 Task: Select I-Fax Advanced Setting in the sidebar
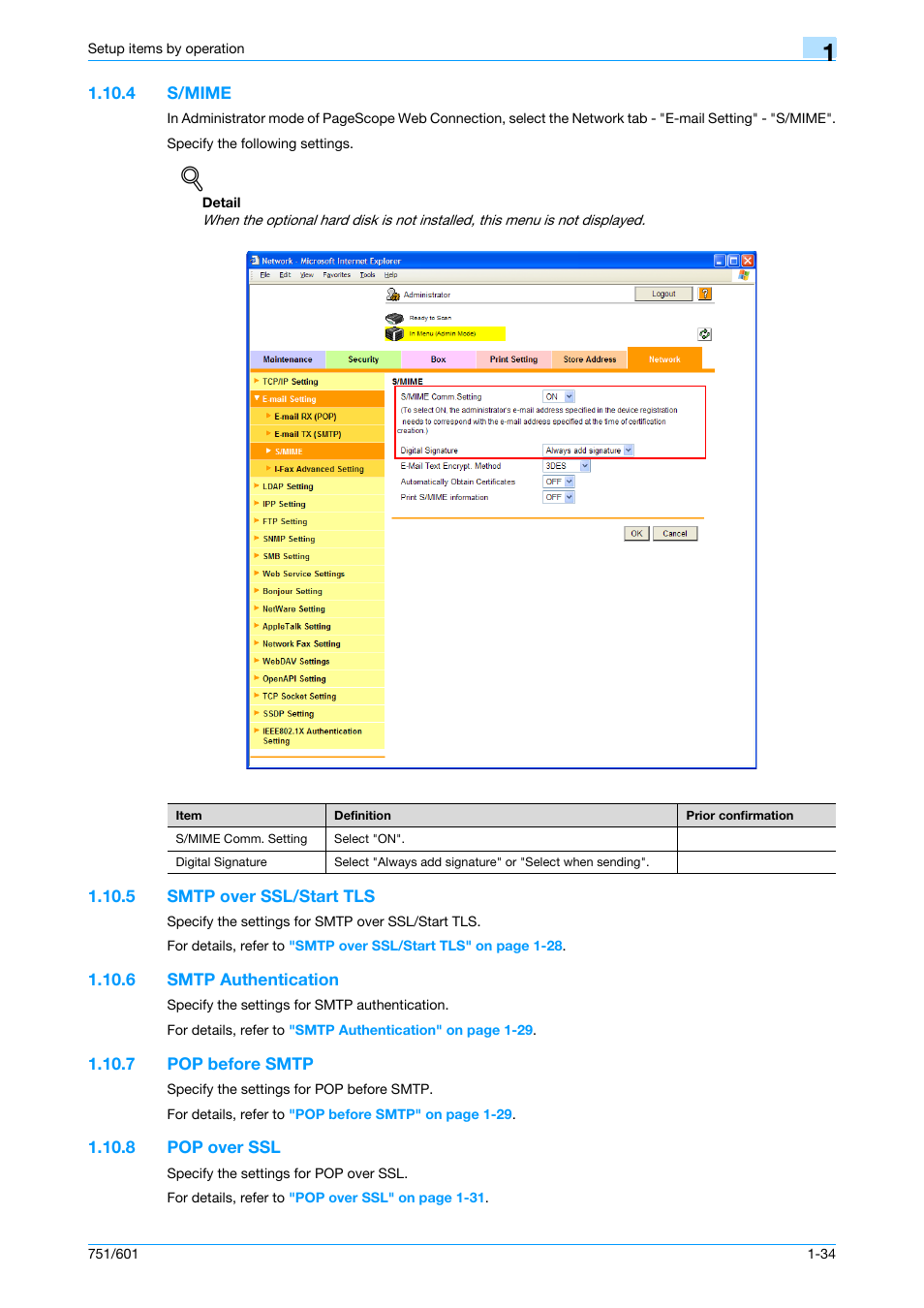pyautogui.click(x=318, y=469)
